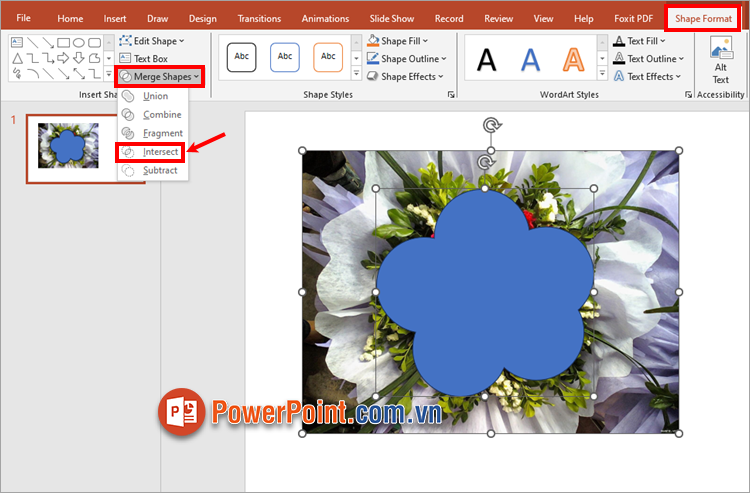Image resolution: width=750 pixels, height=493 pixels.
Task: Select the Right block arrow shape
Action: coord(63,58)
